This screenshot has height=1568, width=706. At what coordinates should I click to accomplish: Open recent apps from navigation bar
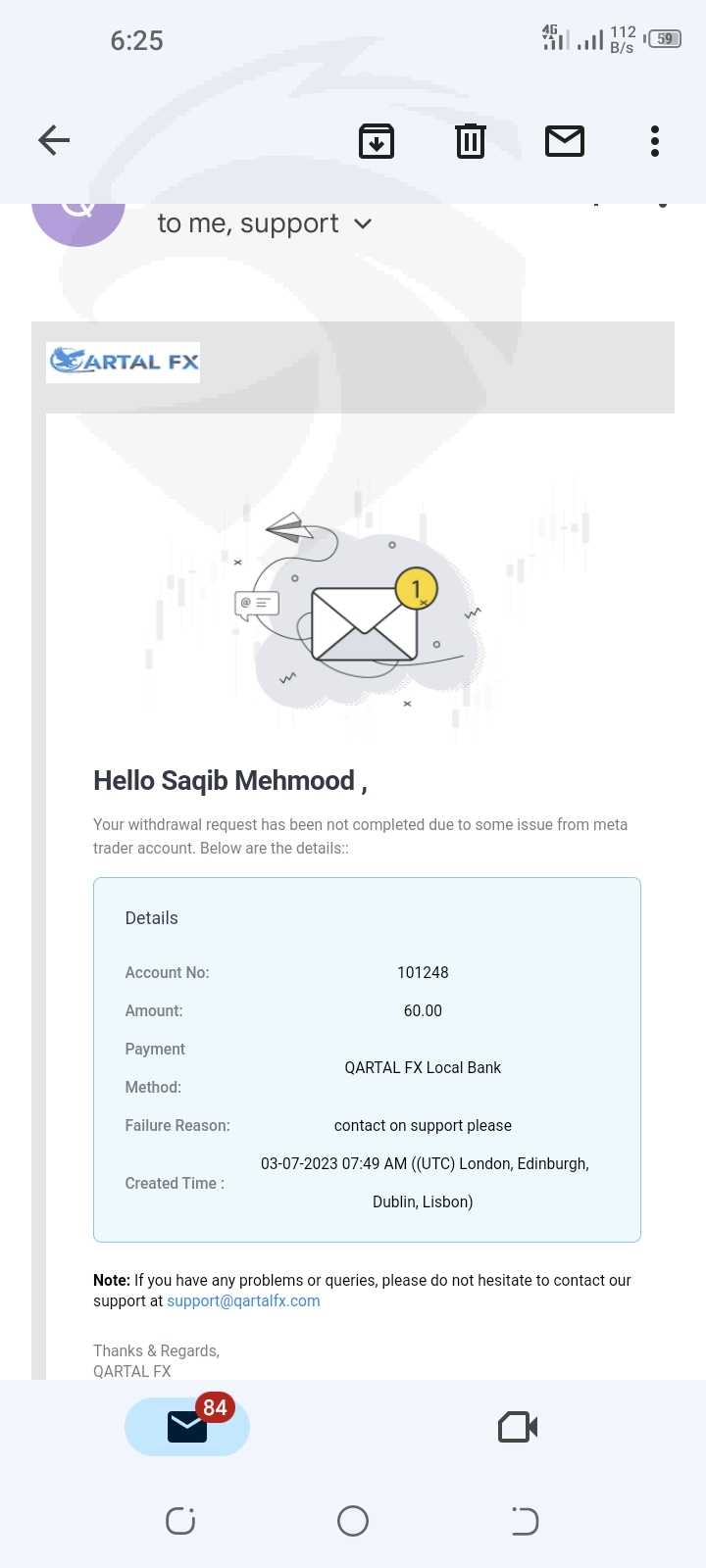pos(180,1521)
